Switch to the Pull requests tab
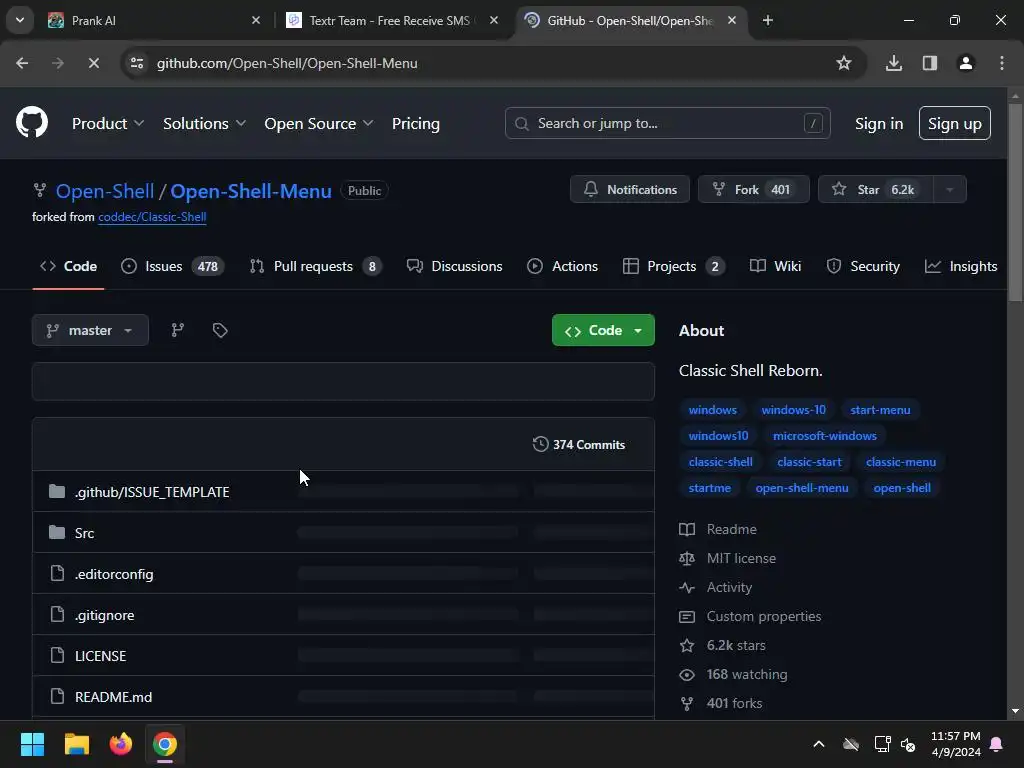Viewport: 1024px width, 768px height. coord(315,266)
